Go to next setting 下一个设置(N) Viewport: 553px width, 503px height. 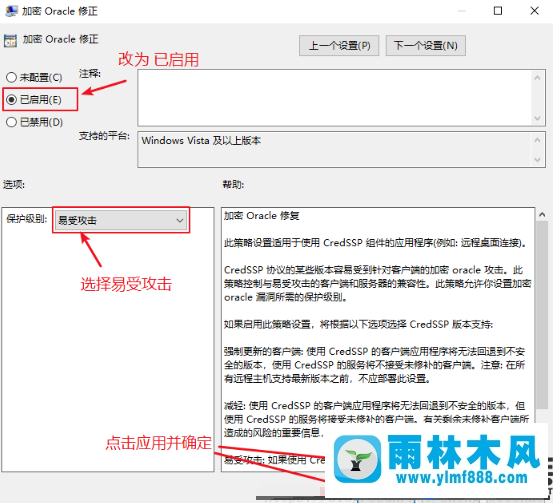(x=426, y=46)
